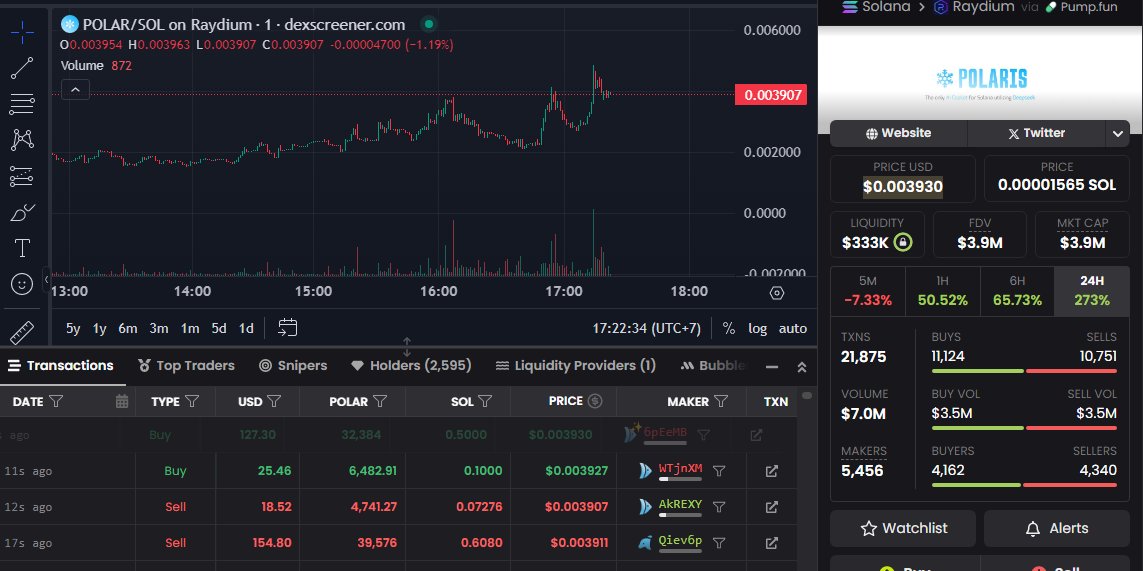The width and height of the screenshot is (1143, 571).
Task: Open WTjnXM transaction in explorer
Action: coord(771,471)
